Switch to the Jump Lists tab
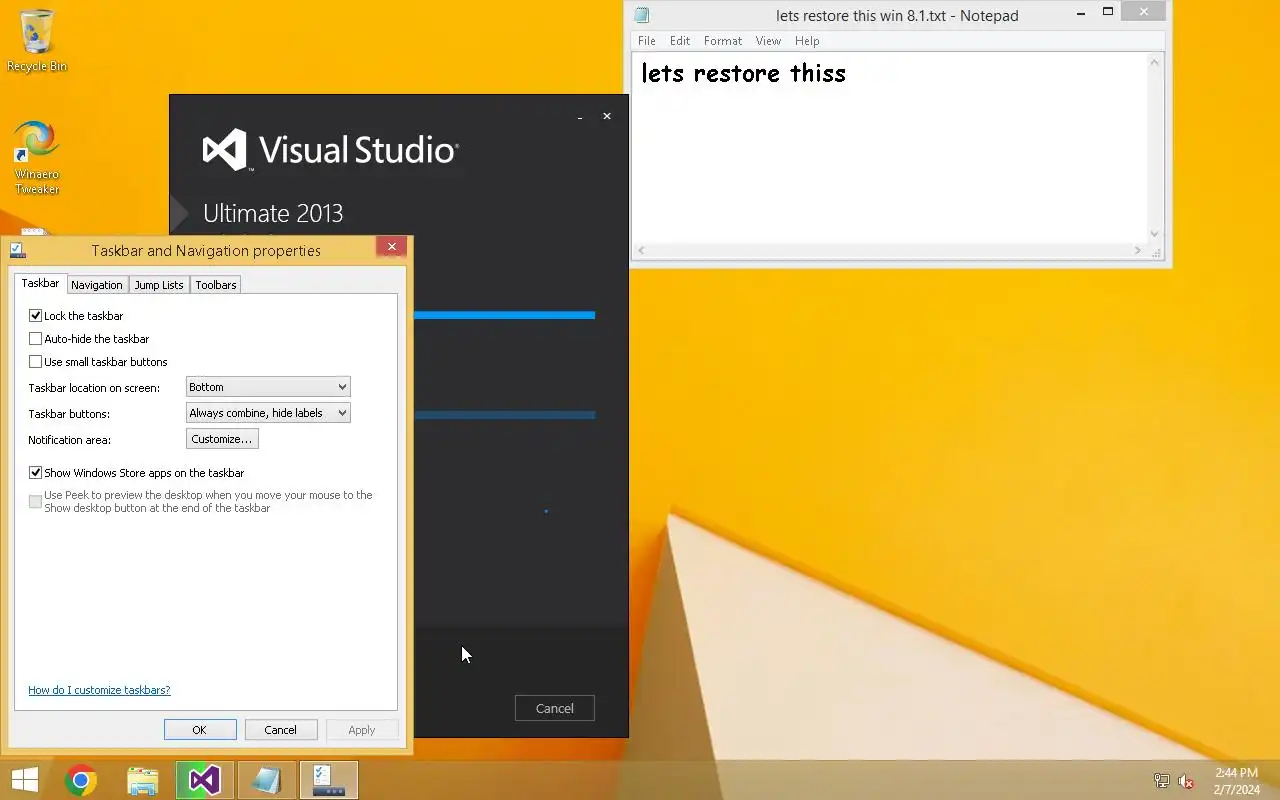 (159, 285)
